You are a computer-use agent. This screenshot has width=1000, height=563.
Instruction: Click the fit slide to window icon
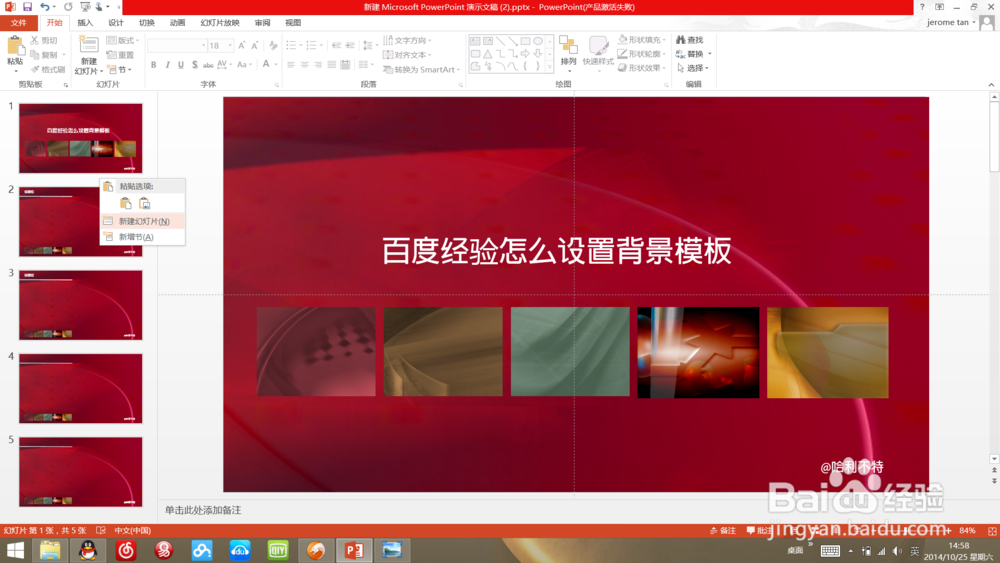(992, 530)
